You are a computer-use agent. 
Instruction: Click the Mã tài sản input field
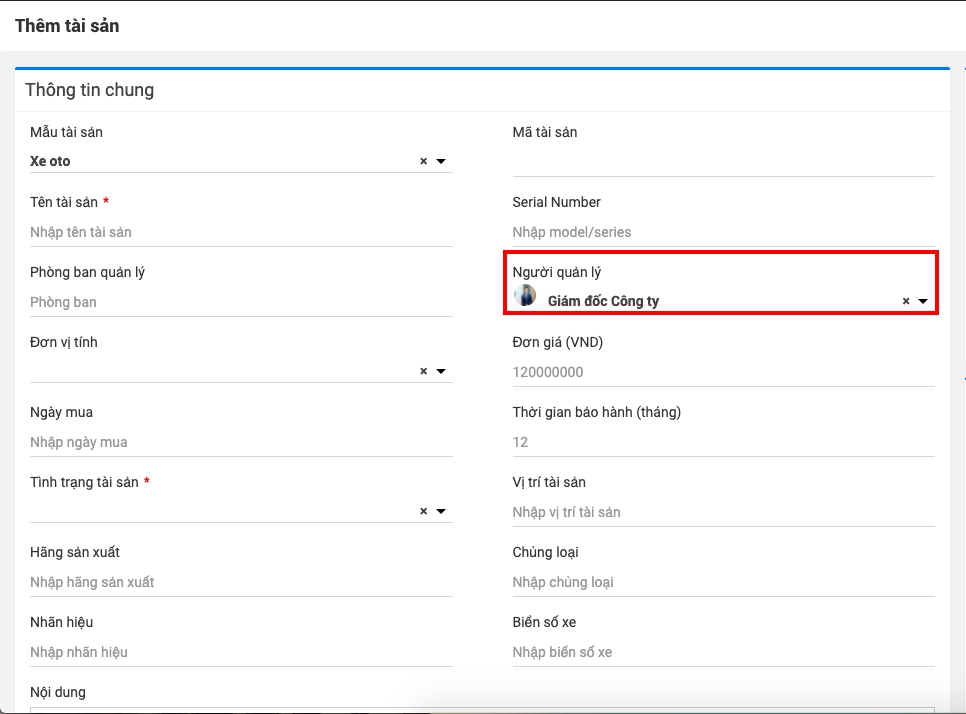(x=722, y=162)
